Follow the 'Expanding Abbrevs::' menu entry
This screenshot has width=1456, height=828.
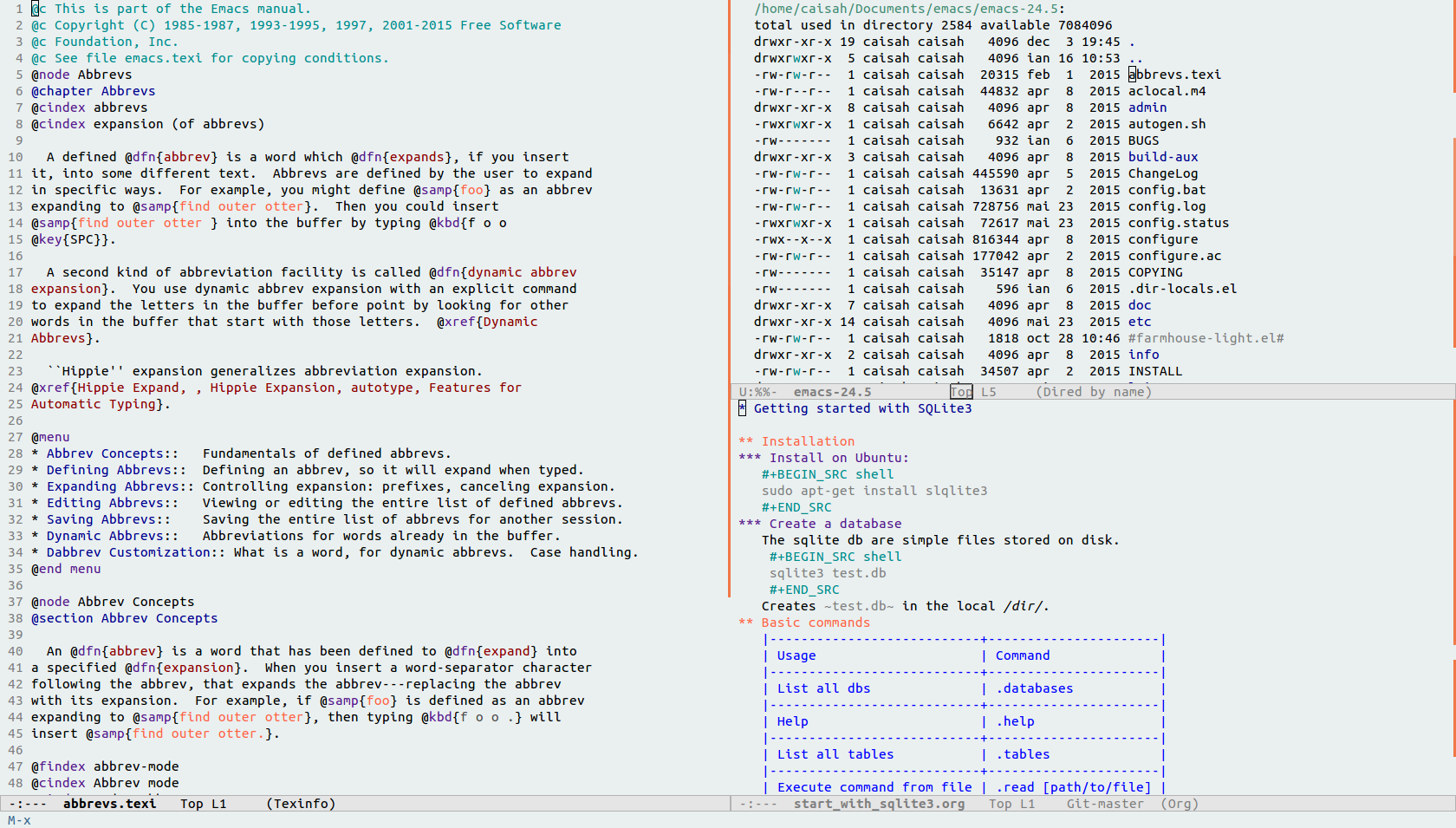(x=120, y=486)
